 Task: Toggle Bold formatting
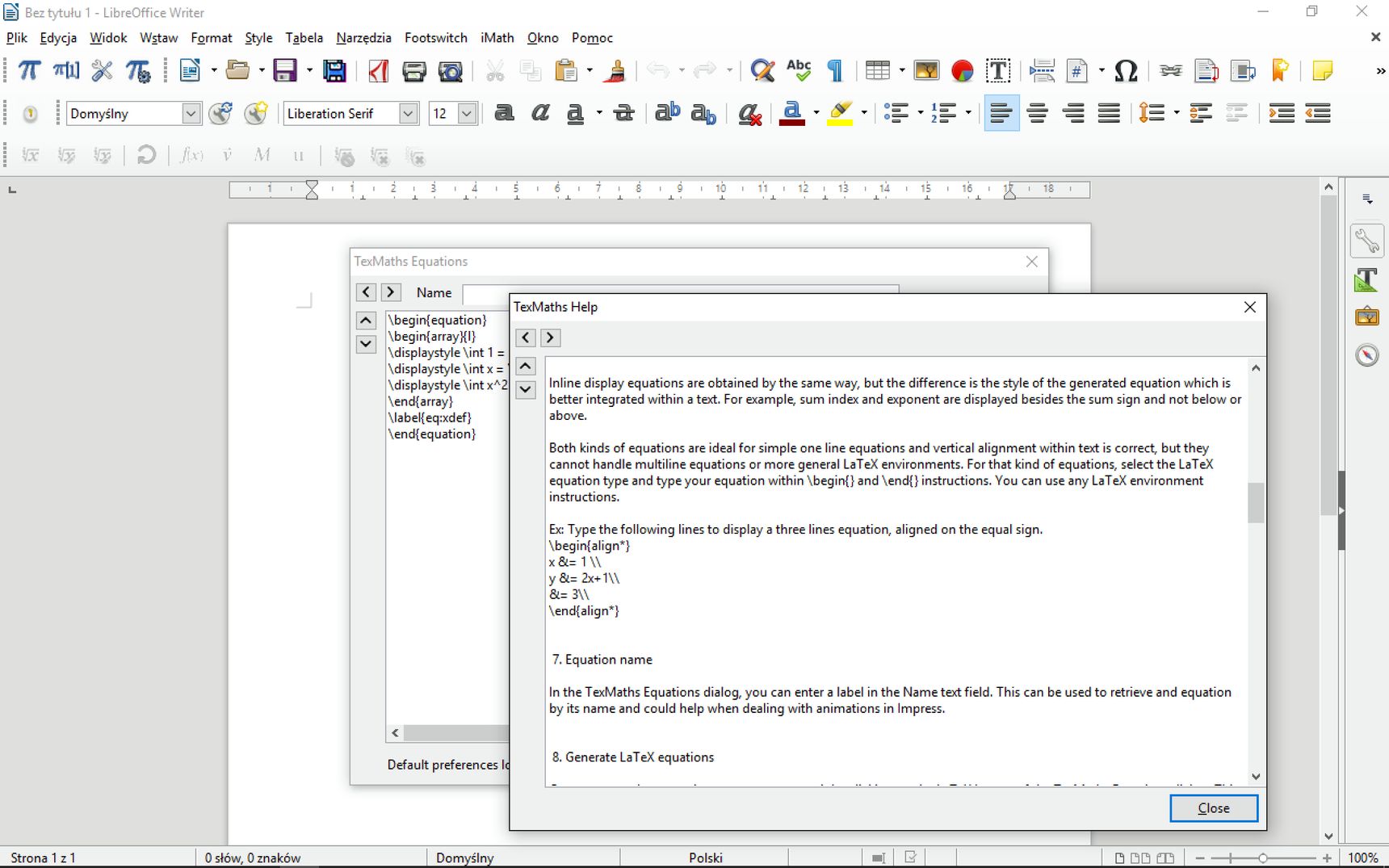click(504, 113)
